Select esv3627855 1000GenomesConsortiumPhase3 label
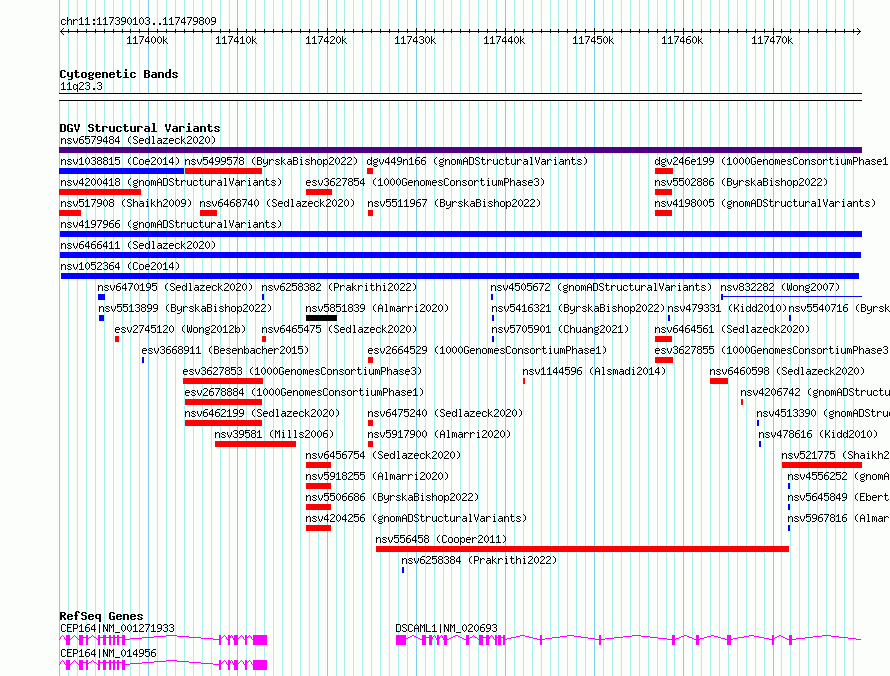Viewport: 890px width, 676px height. coord(772,350)
